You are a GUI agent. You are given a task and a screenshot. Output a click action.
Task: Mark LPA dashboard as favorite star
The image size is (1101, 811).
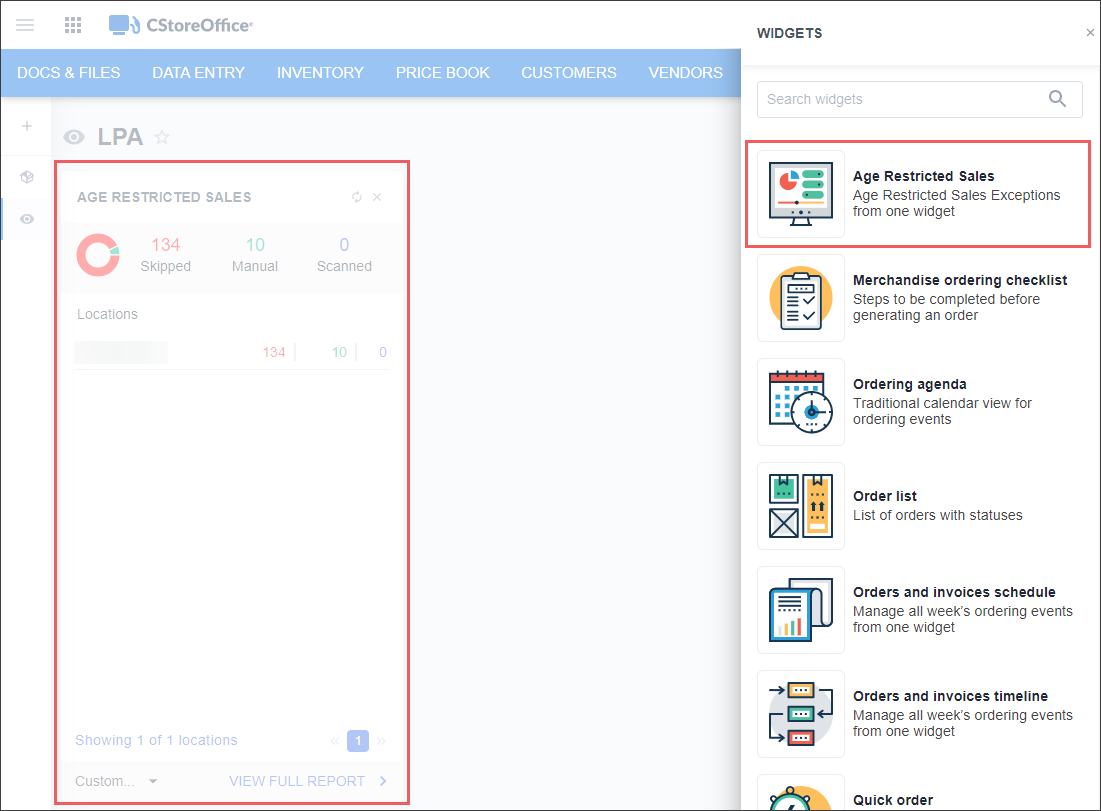(x=162, y=137)
